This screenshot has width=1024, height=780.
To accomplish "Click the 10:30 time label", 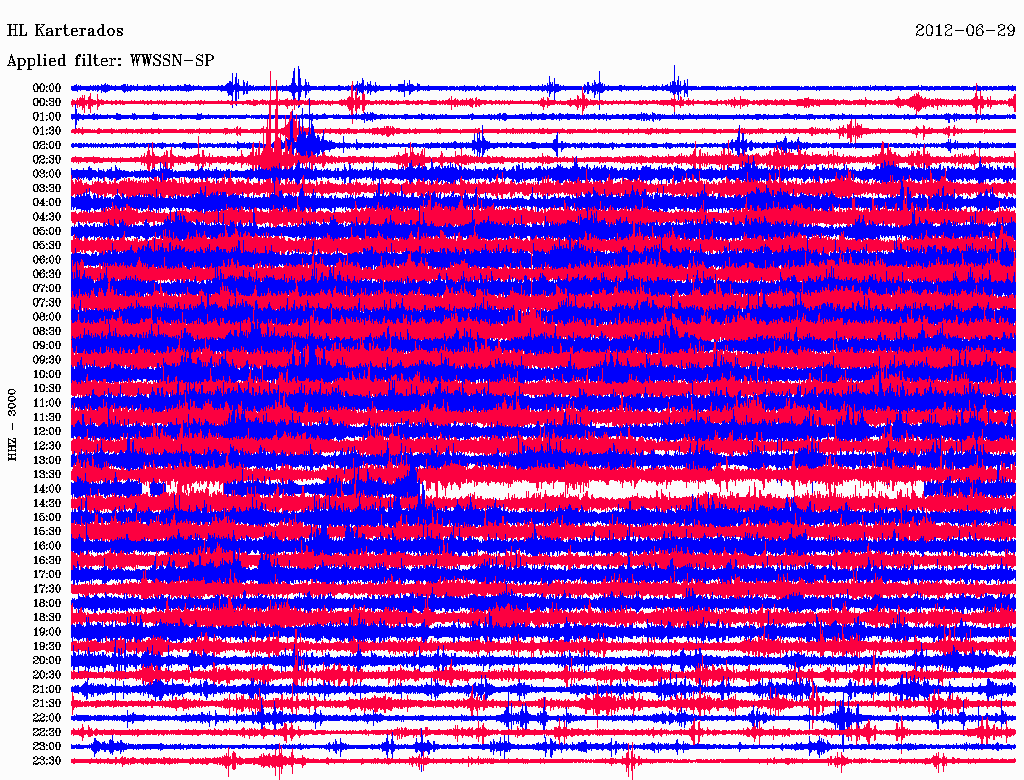I will tap(47, 389).
